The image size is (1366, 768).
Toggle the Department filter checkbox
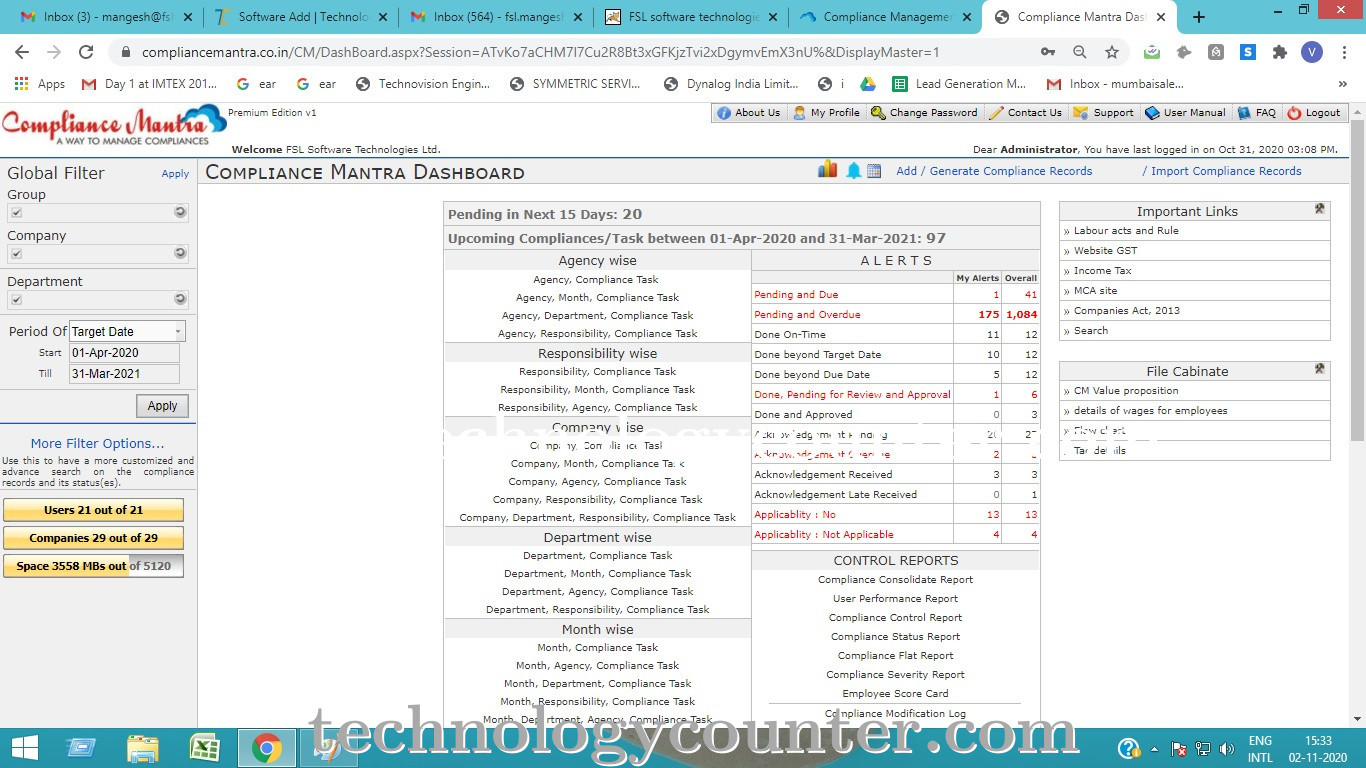(16, 300)
